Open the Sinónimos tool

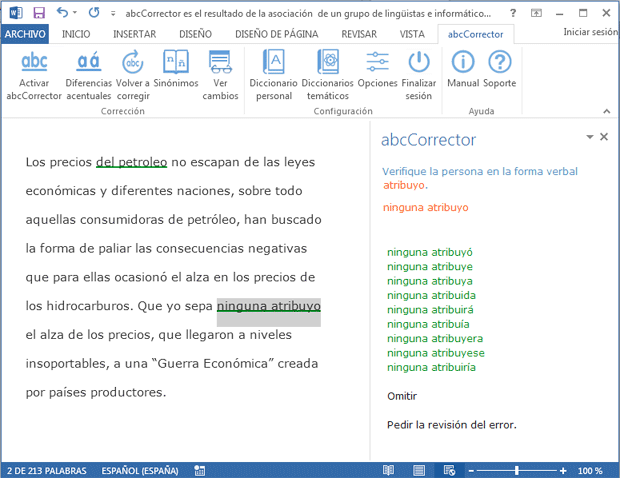tap(176, 62)
